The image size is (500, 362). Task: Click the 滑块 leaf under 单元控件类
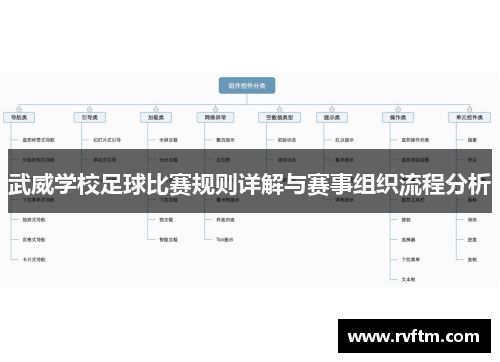click(472, 220)
